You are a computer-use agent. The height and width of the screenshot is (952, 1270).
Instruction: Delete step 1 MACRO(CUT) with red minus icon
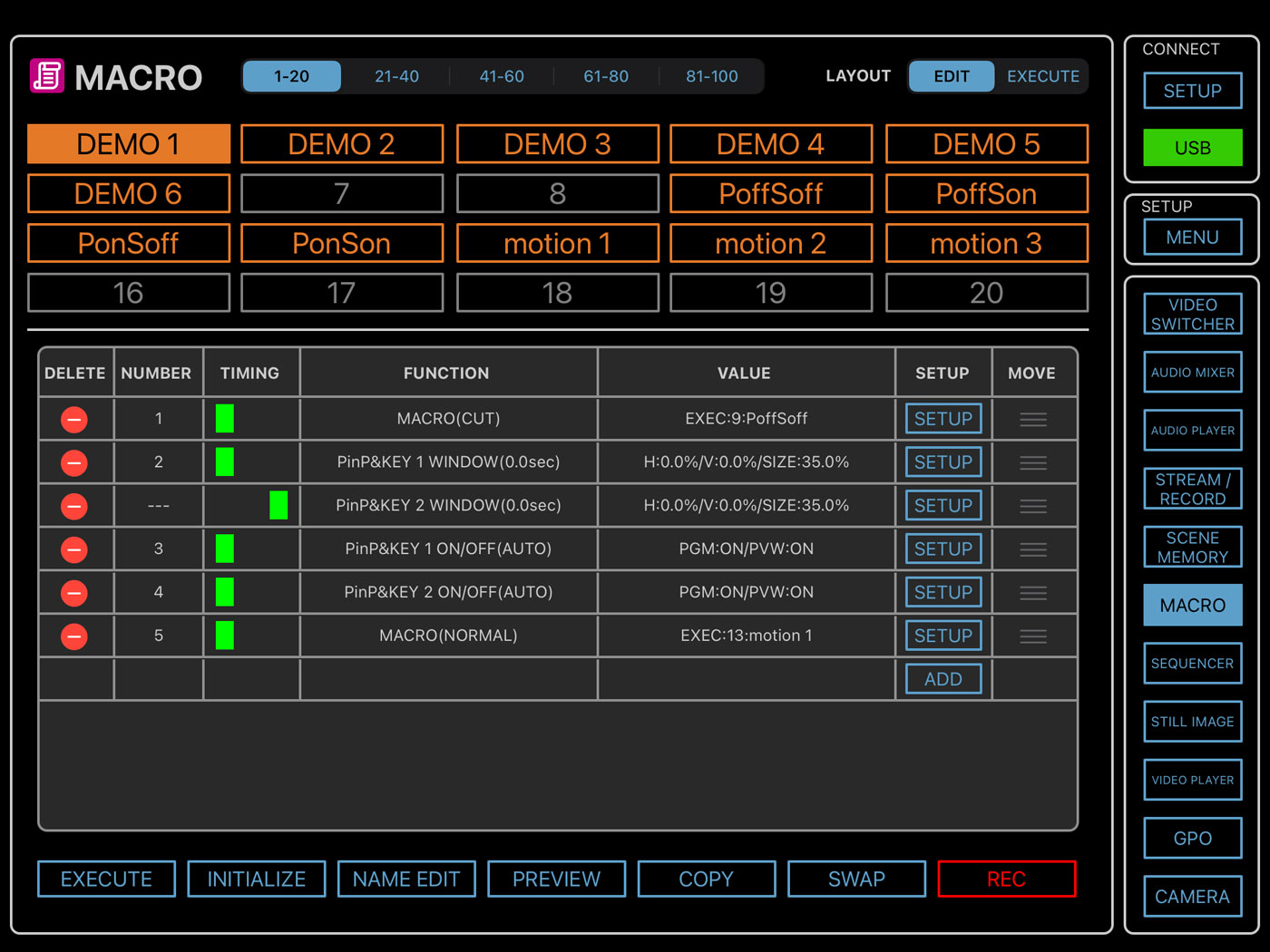click(x=74, y=419)
